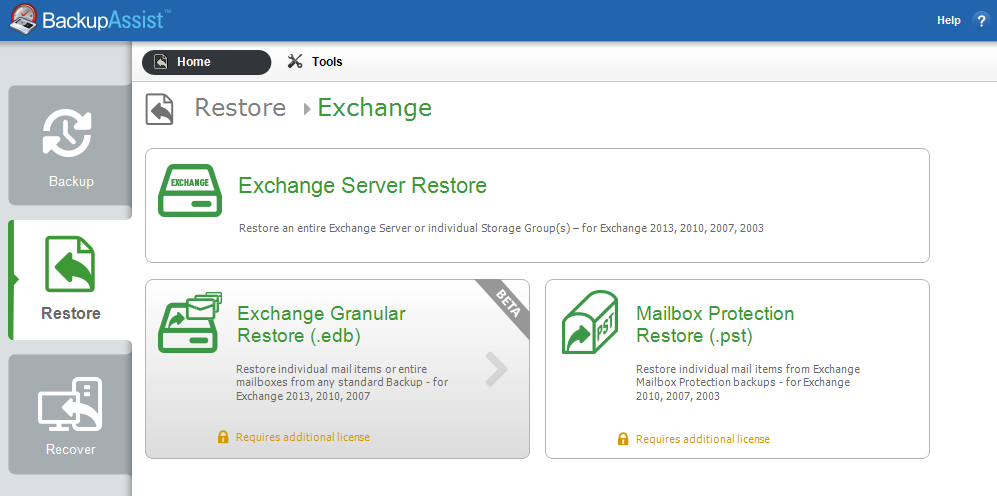Click the chevron arrow on Granular Restore card

(497, 369)
